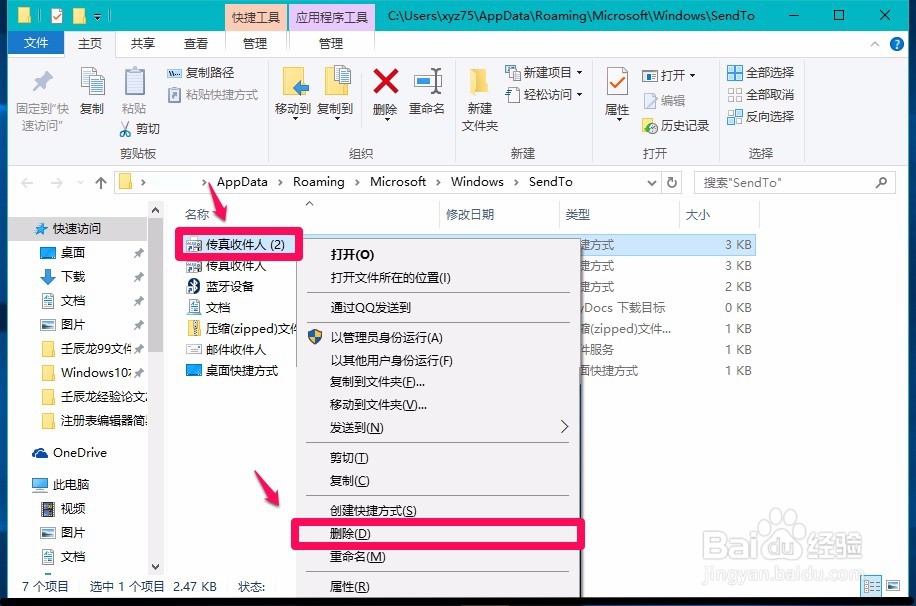The width and height of the screenshot is (916, 606).
Task: Click the red Delete (删除) ribbon icon
Action: [x=386, y=82]
